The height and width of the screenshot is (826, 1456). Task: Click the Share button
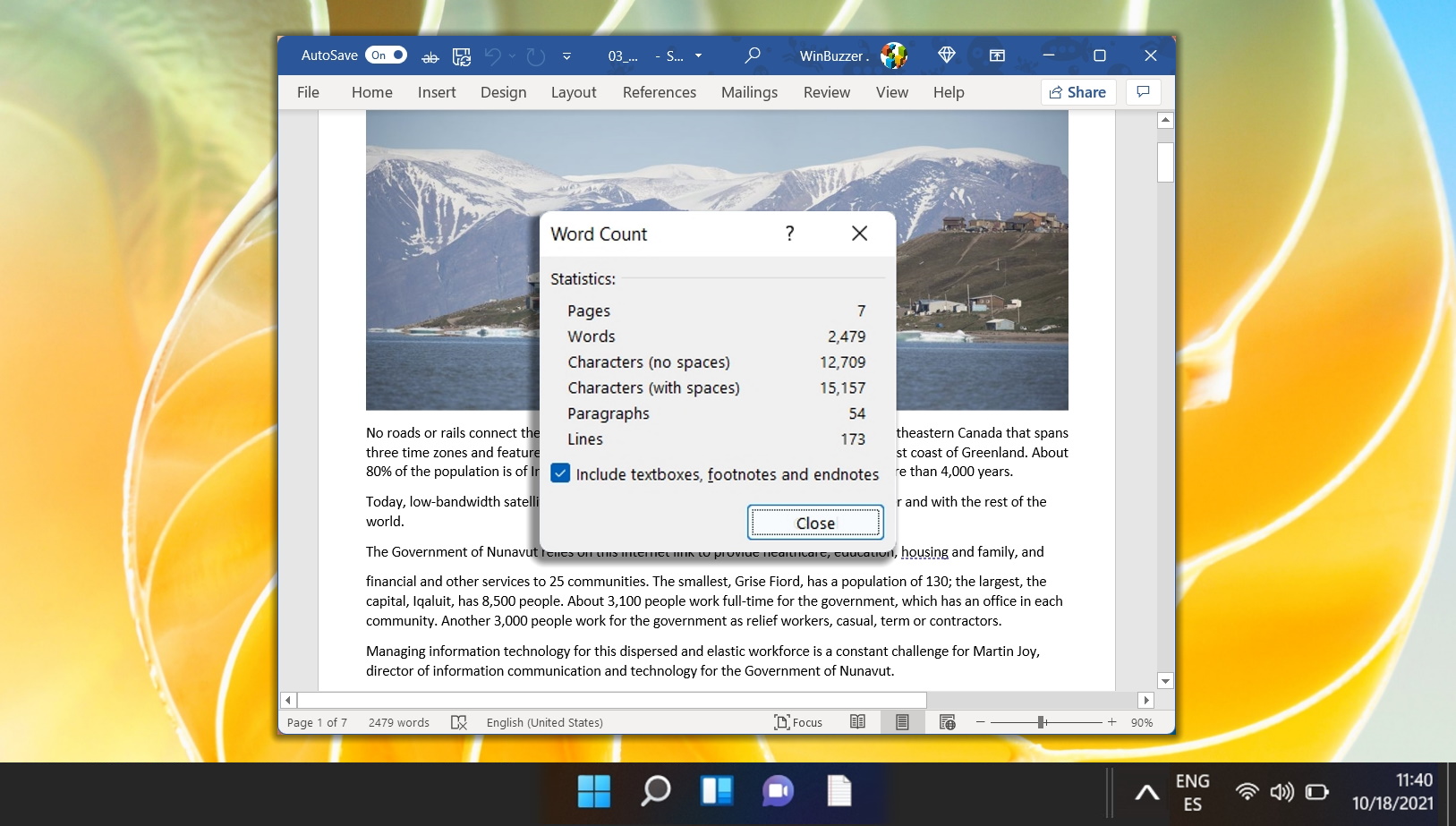click(x=1078, y=92)
